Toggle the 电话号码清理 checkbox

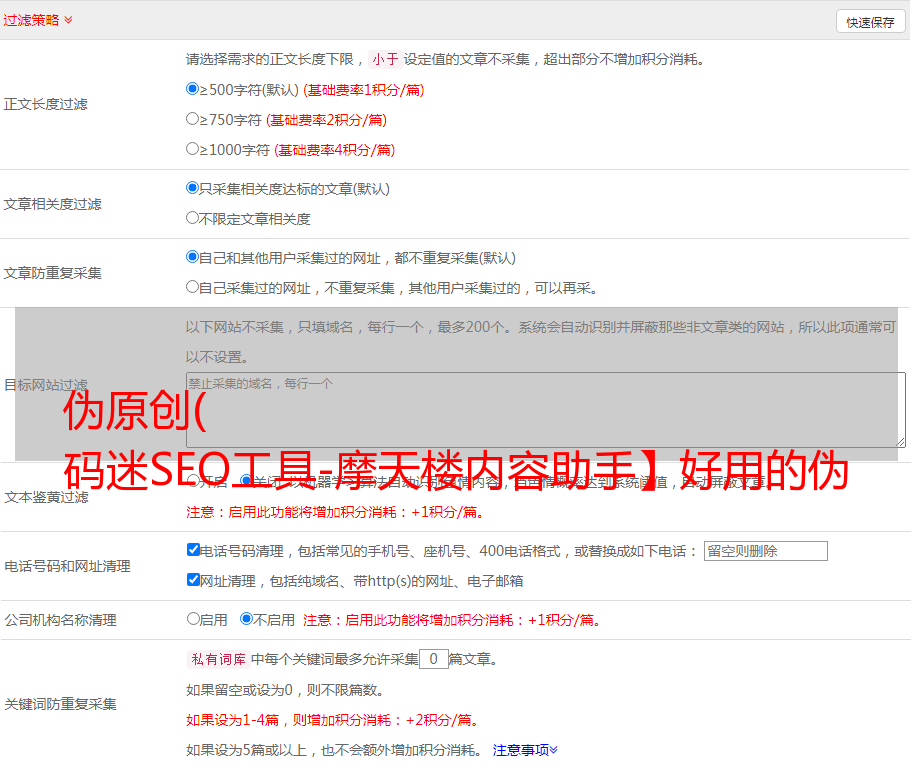coord(193,550)
